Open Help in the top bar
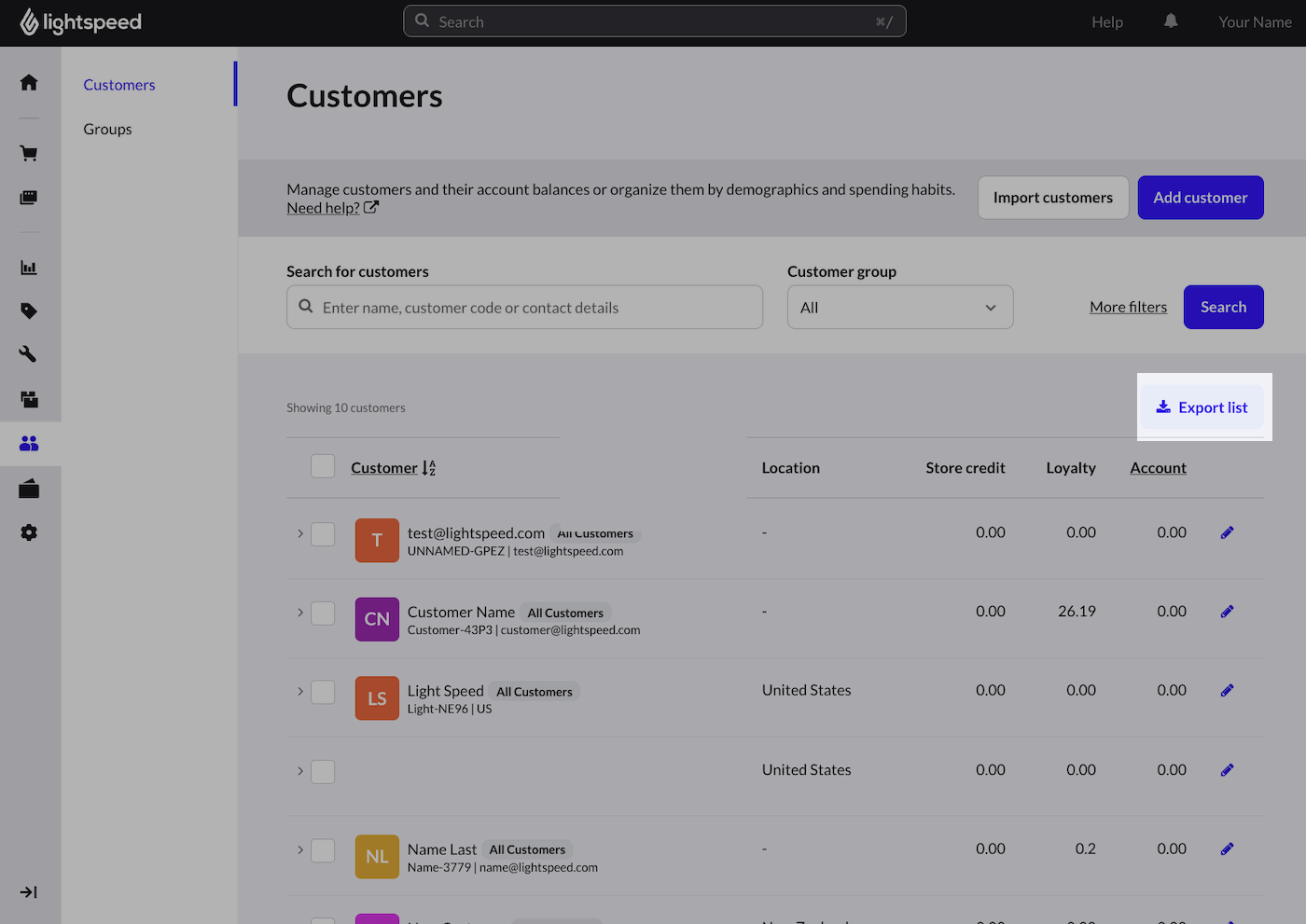This screenshot has height=924, width=1306. 1107,22
